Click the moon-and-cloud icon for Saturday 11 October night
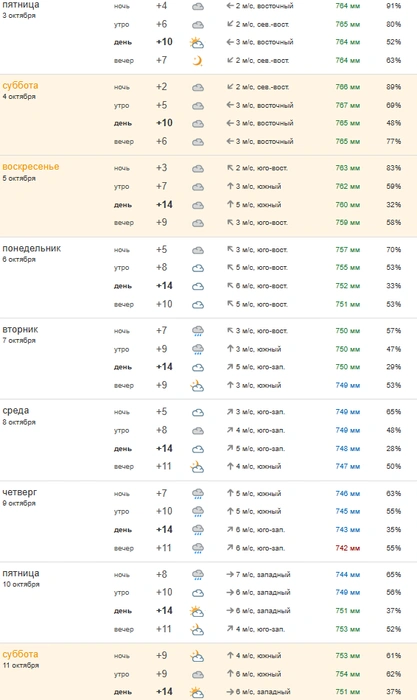Image resolution: width=417 pixels, height=700 pixels. [197, 656]
